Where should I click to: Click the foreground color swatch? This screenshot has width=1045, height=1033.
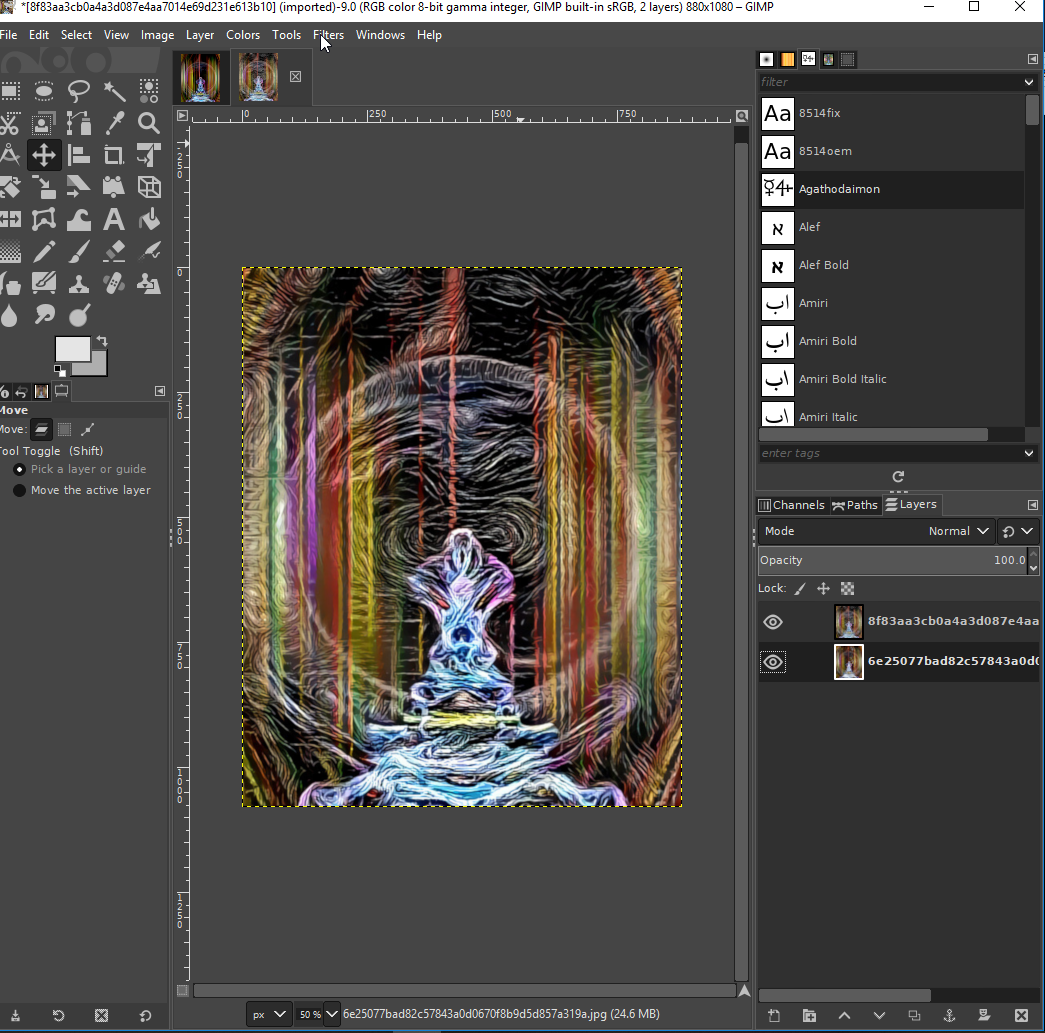(x=71, y=349)
